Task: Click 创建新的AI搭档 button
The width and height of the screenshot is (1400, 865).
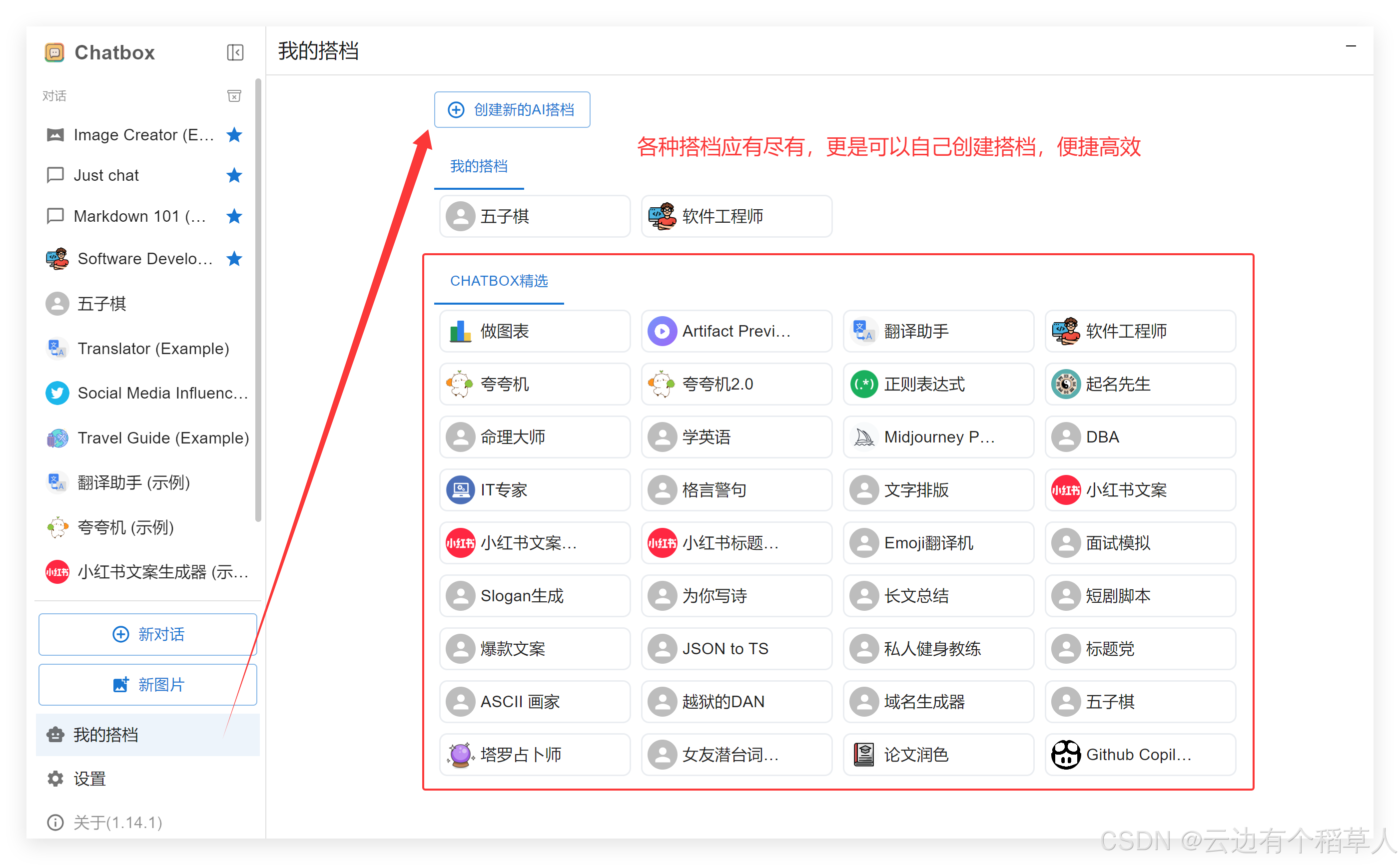Action: [512, 109]
